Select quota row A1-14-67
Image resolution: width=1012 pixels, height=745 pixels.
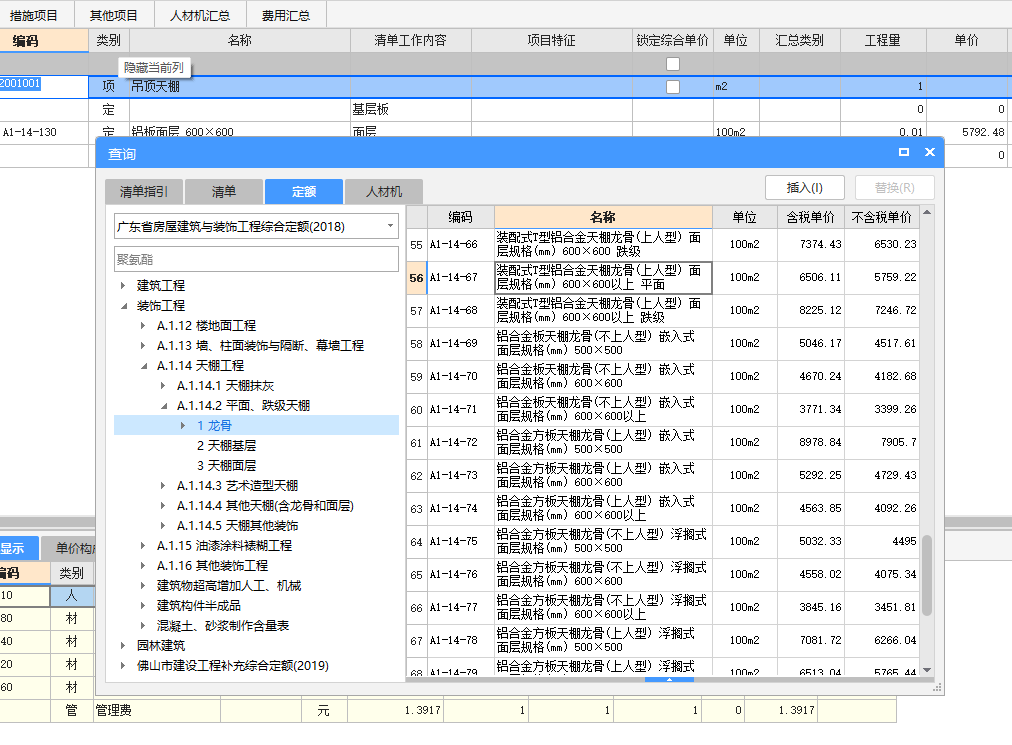pyautogui.click(x=663, y=278)
